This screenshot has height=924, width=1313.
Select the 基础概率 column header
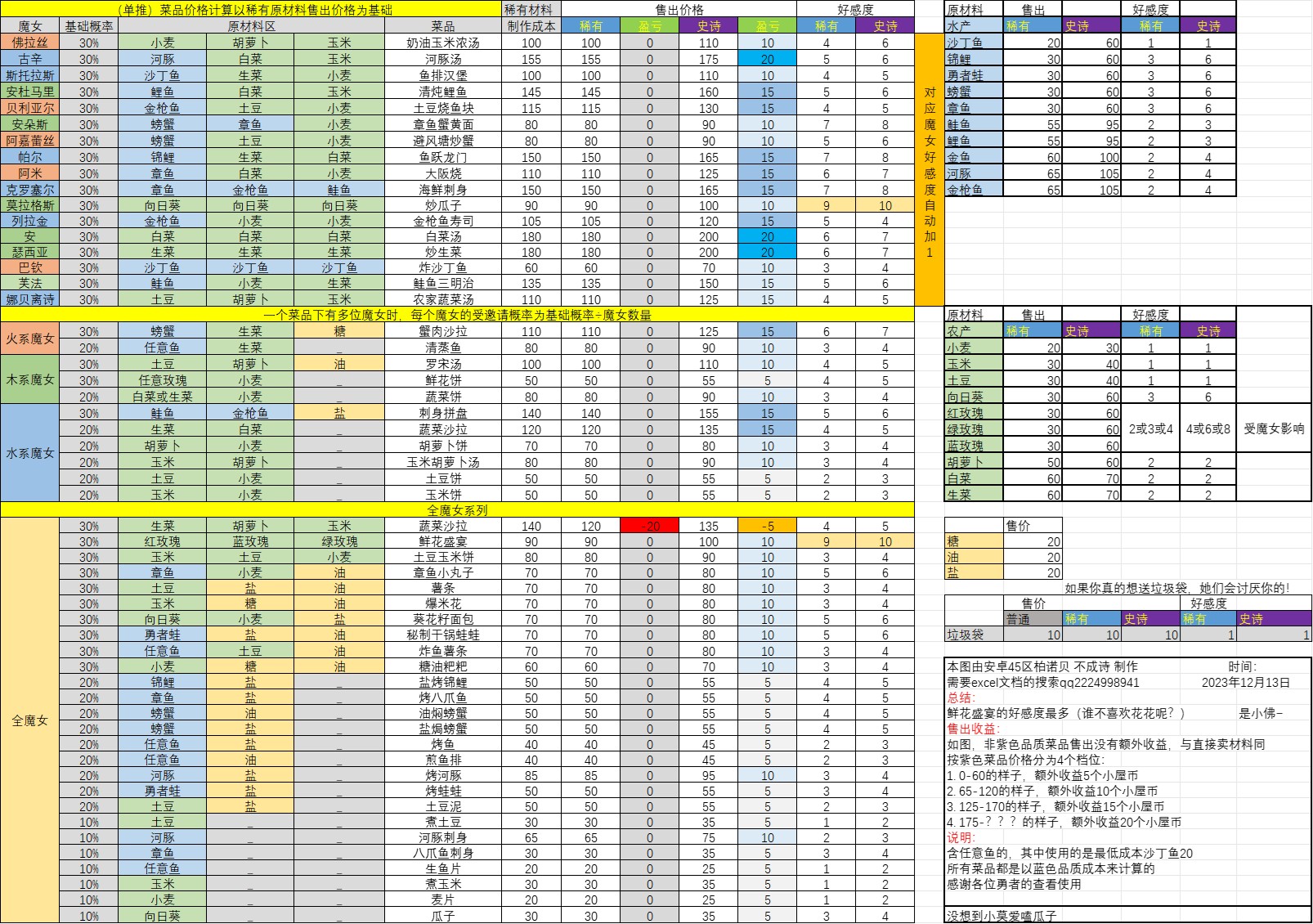88,26
